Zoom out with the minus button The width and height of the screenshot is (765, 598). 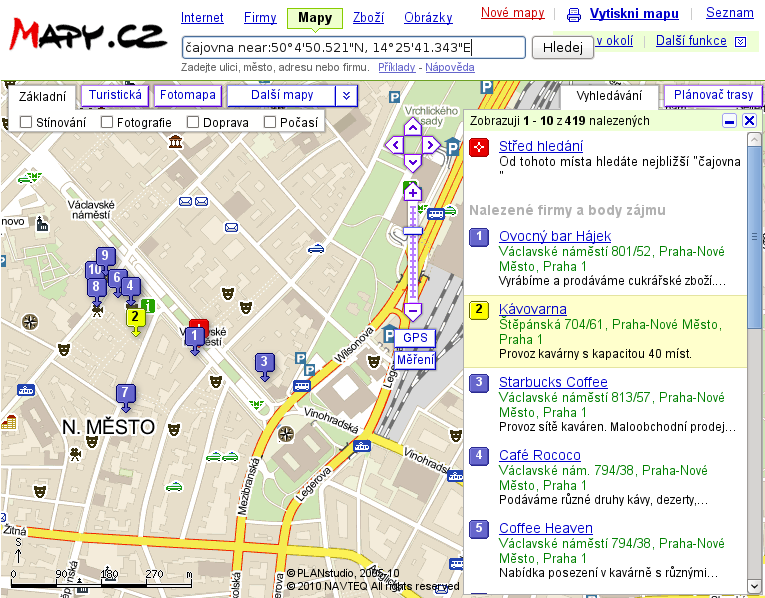coord(413,311)
